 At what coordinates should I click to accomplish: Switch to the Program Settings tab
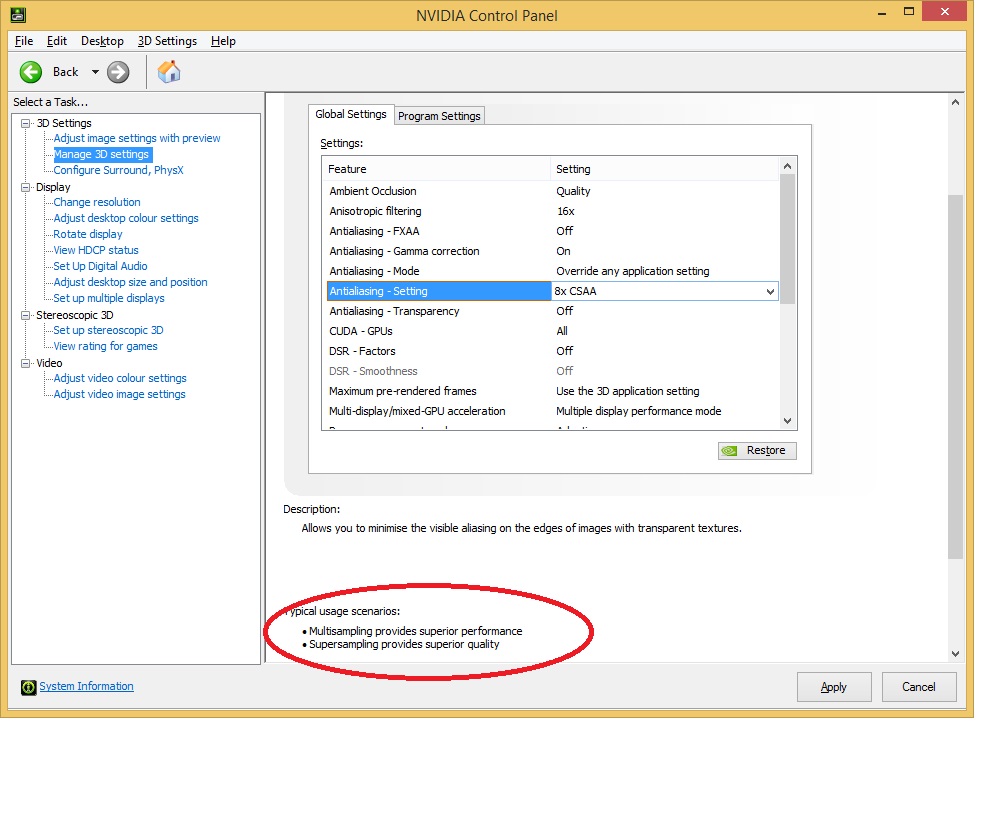439,116
